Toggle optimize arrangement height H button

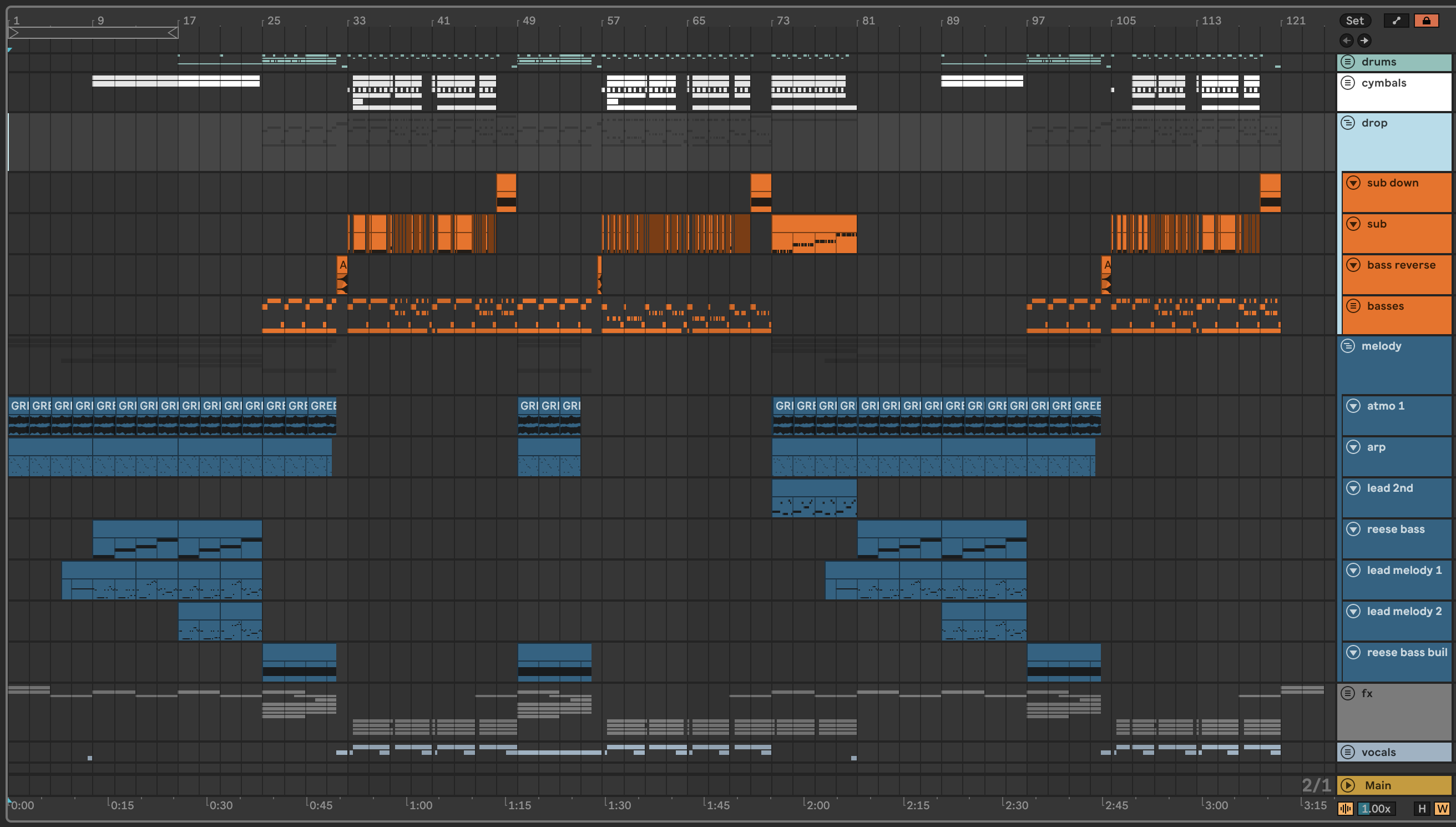click(1422, 808)
